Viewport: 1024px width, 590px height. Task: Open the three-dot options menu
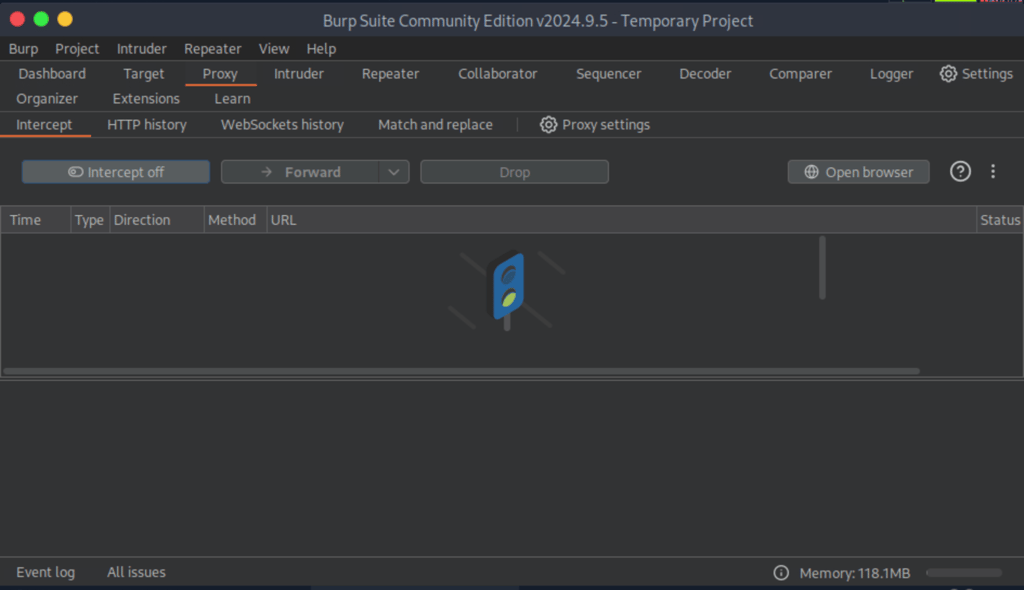click(x=993, y=172)
